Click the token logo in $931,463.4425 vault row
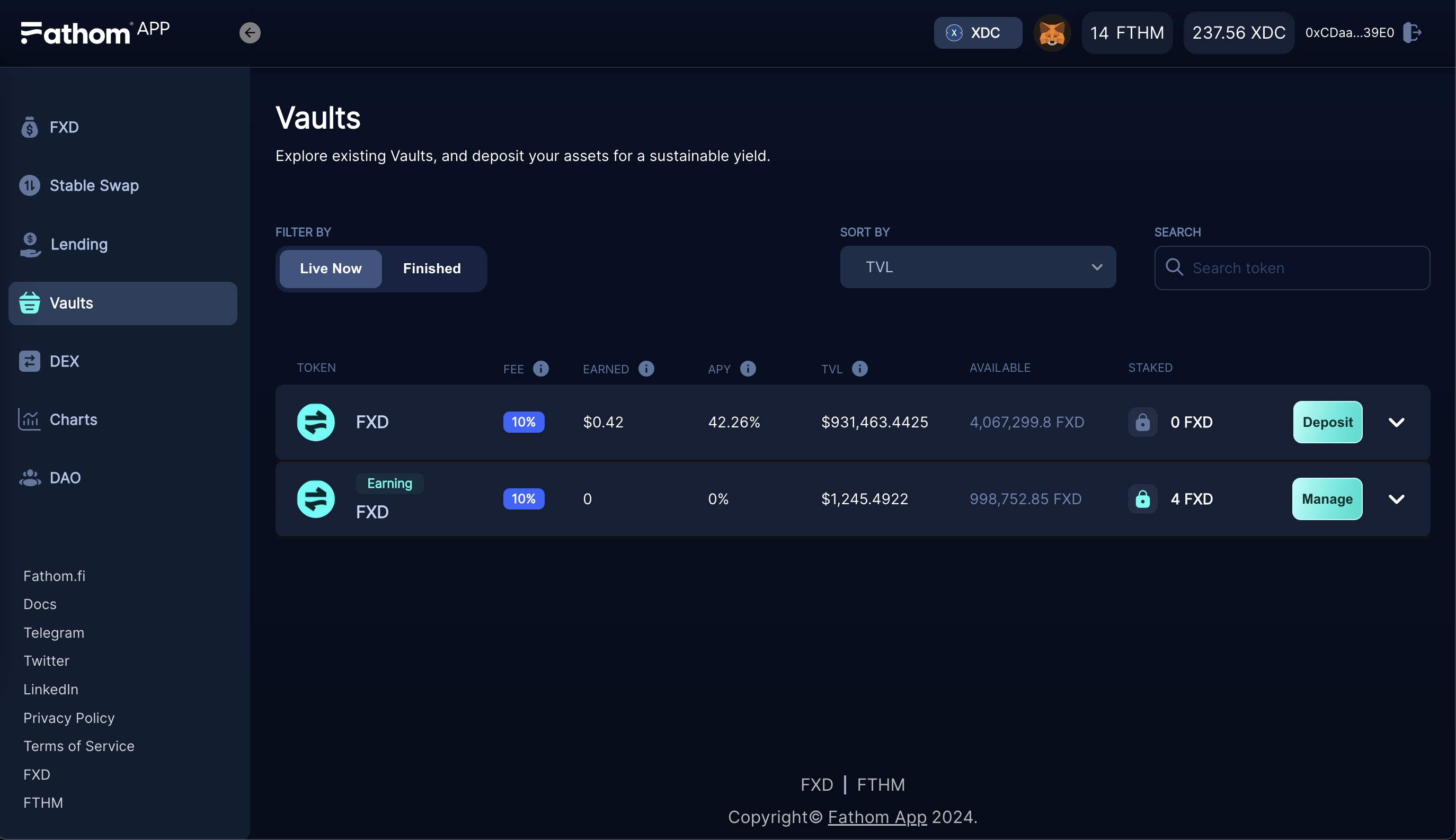The height and width of the screenshot is (840, 1456). coord(316,422)
